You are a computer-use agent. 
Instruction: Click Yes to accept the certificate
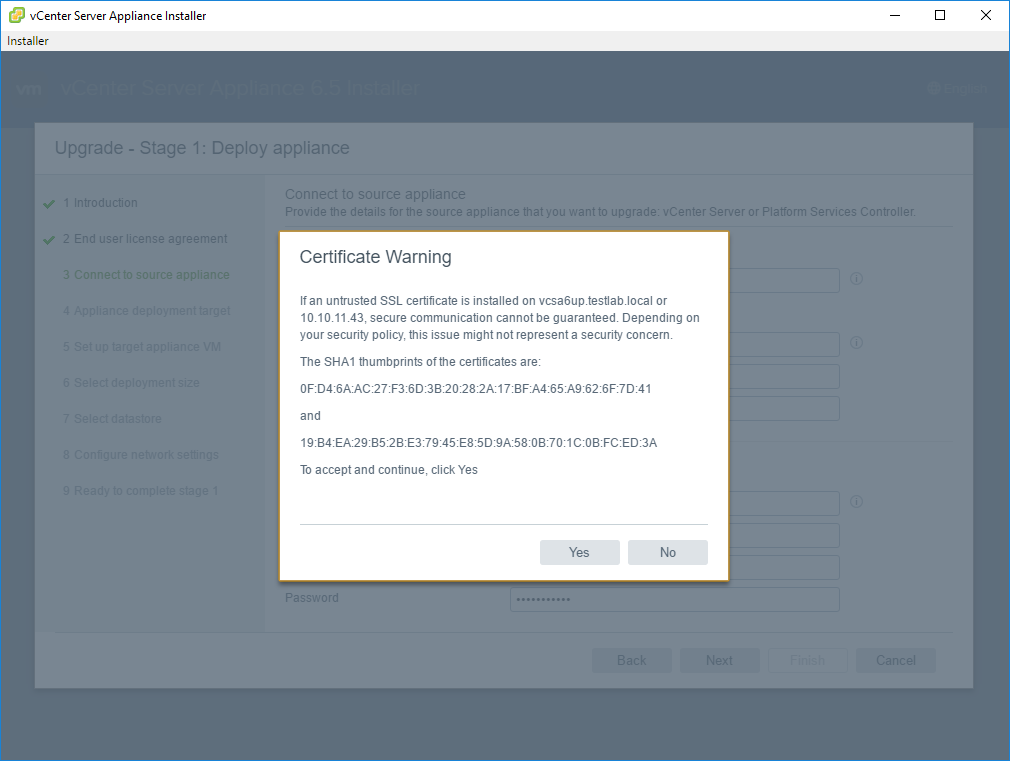click(x=579, y=552)
